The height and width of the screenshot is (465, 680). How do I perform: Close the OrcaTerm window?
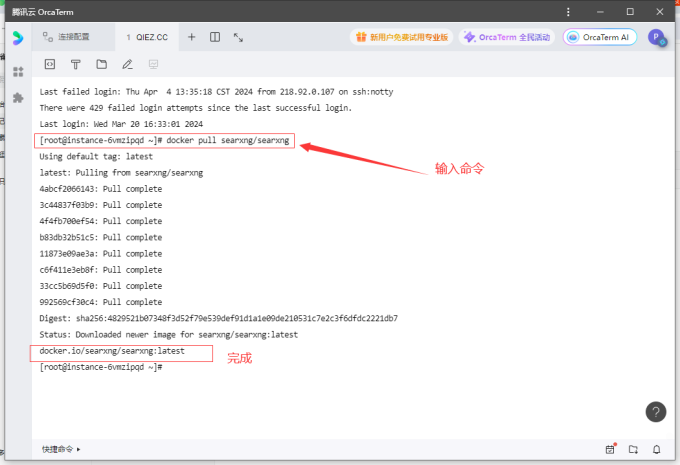coord(660,12)
